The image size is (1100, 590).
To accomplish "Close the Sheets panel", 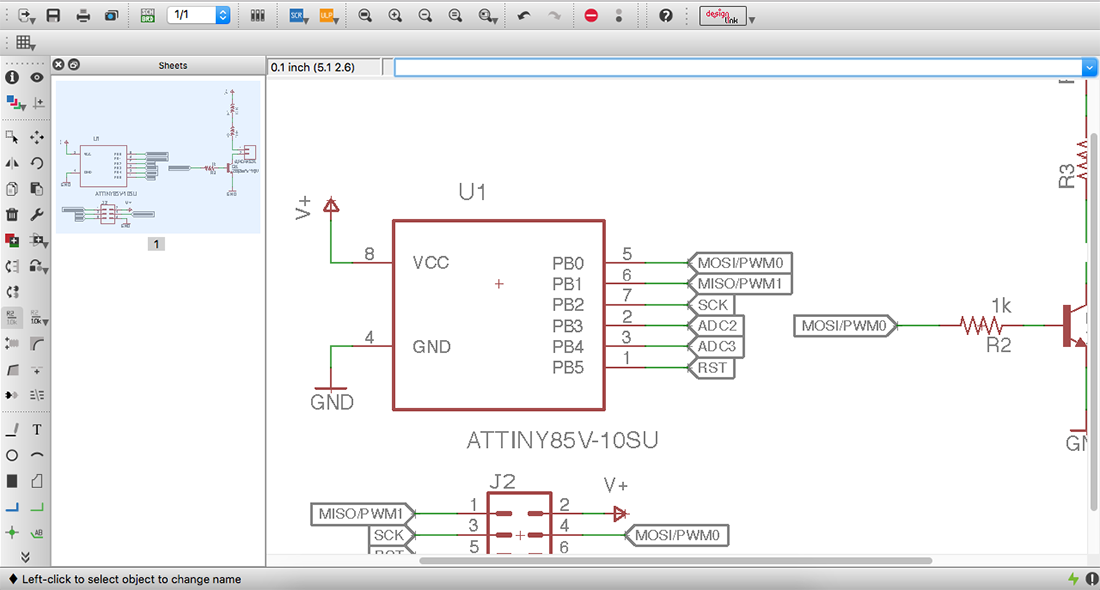I will click(x=59, y=65).
